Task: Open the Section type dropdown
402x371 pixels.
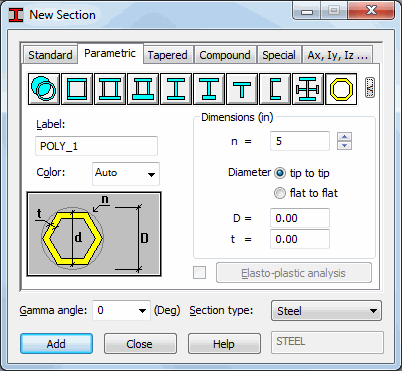Action: click(326, 311)
